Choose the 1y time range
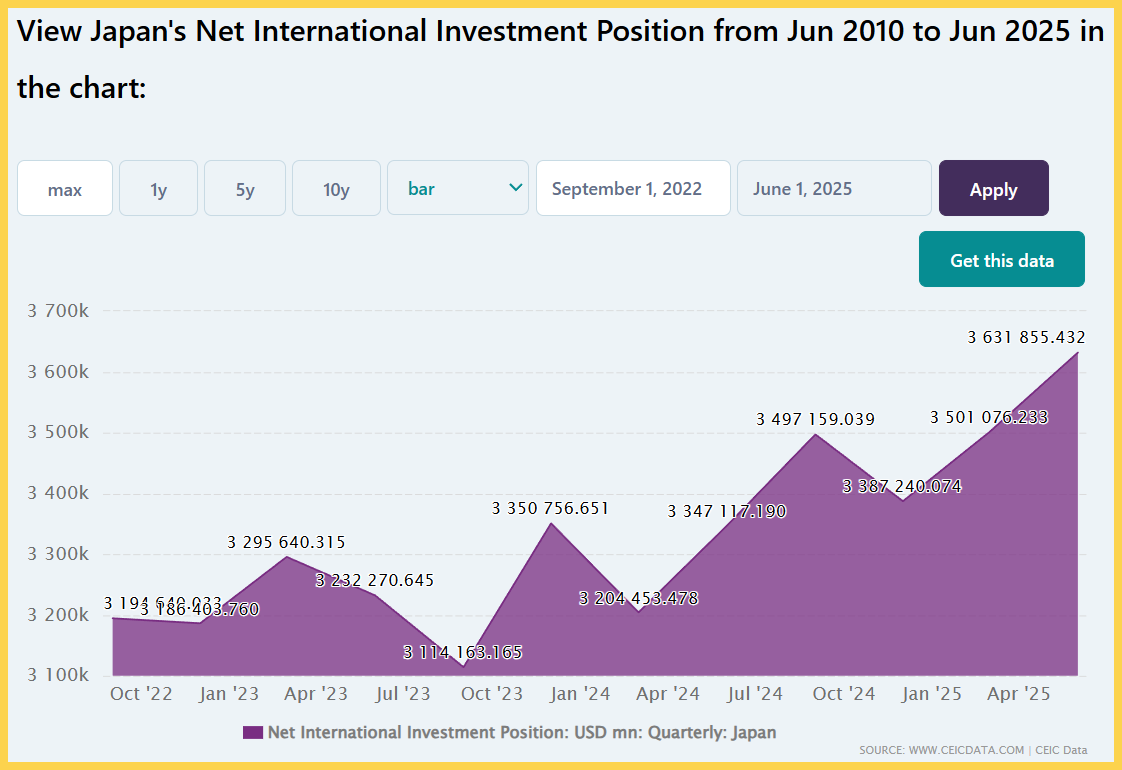 point(158,189)
